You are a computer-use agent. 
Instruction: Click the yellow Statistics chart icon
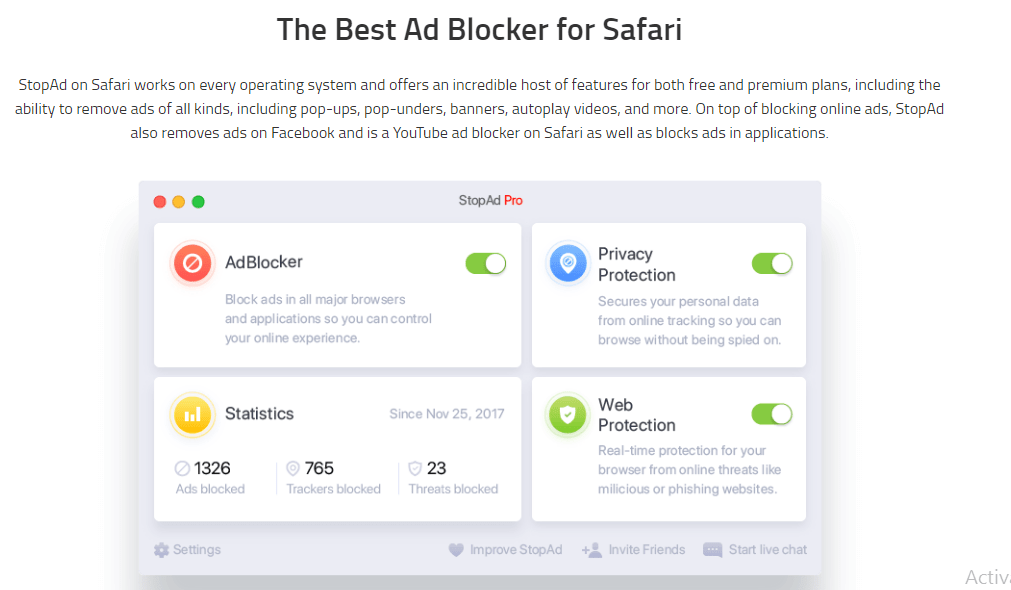192,414
